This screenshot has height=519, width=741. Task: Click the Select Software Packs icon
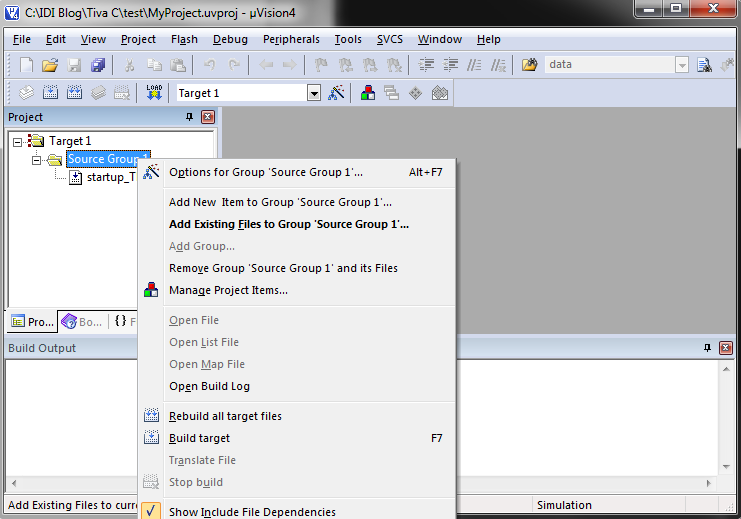(440, 93)
